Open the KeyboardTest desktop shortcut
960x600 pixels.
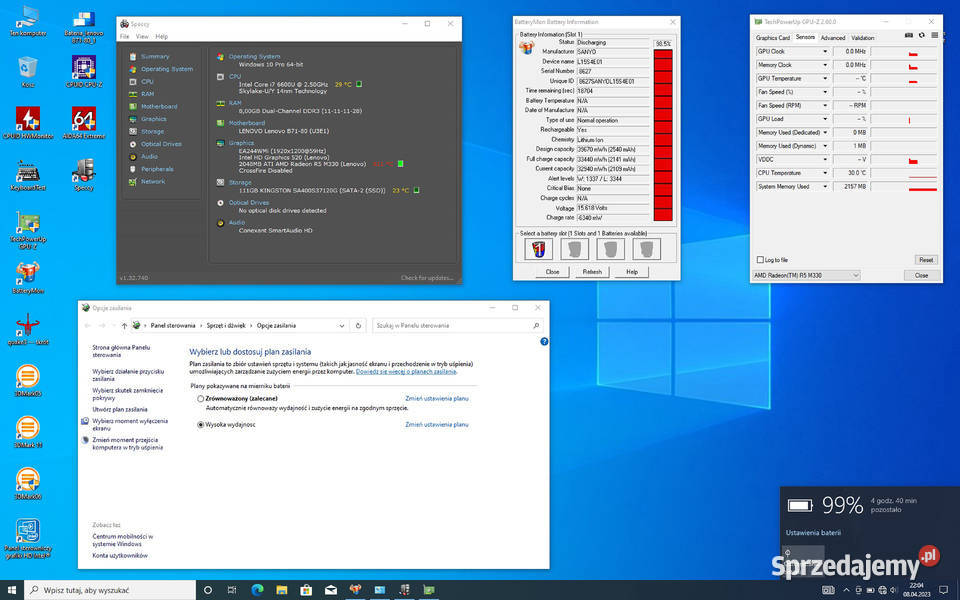28,176
